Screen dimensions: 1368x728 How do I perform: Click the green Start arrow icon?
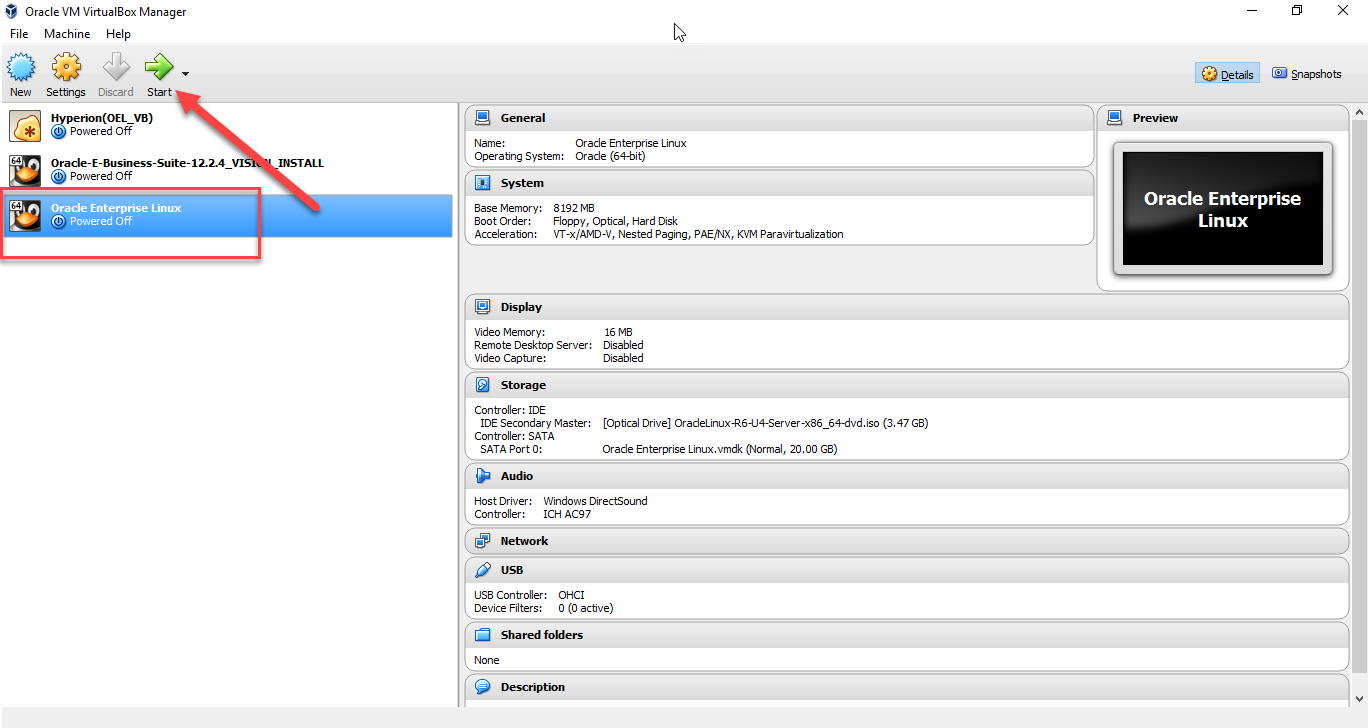[x=158, y=67]
